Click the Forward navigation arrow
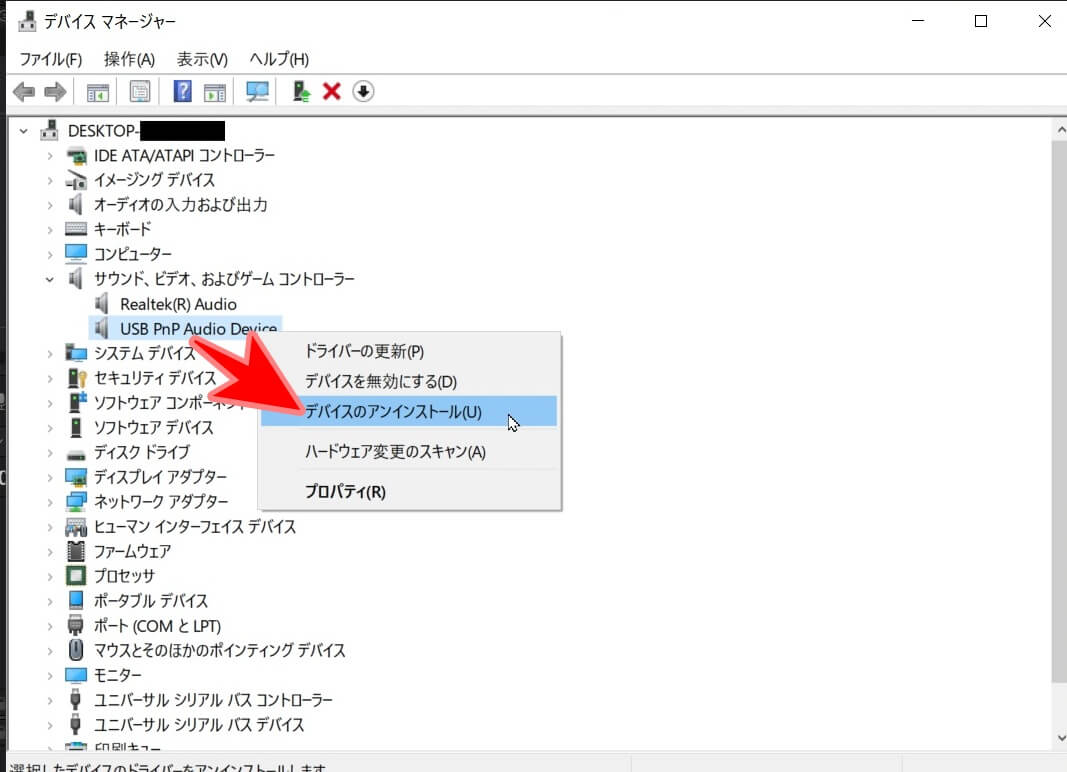1067x772 pixels. click(x=56, y=91)
